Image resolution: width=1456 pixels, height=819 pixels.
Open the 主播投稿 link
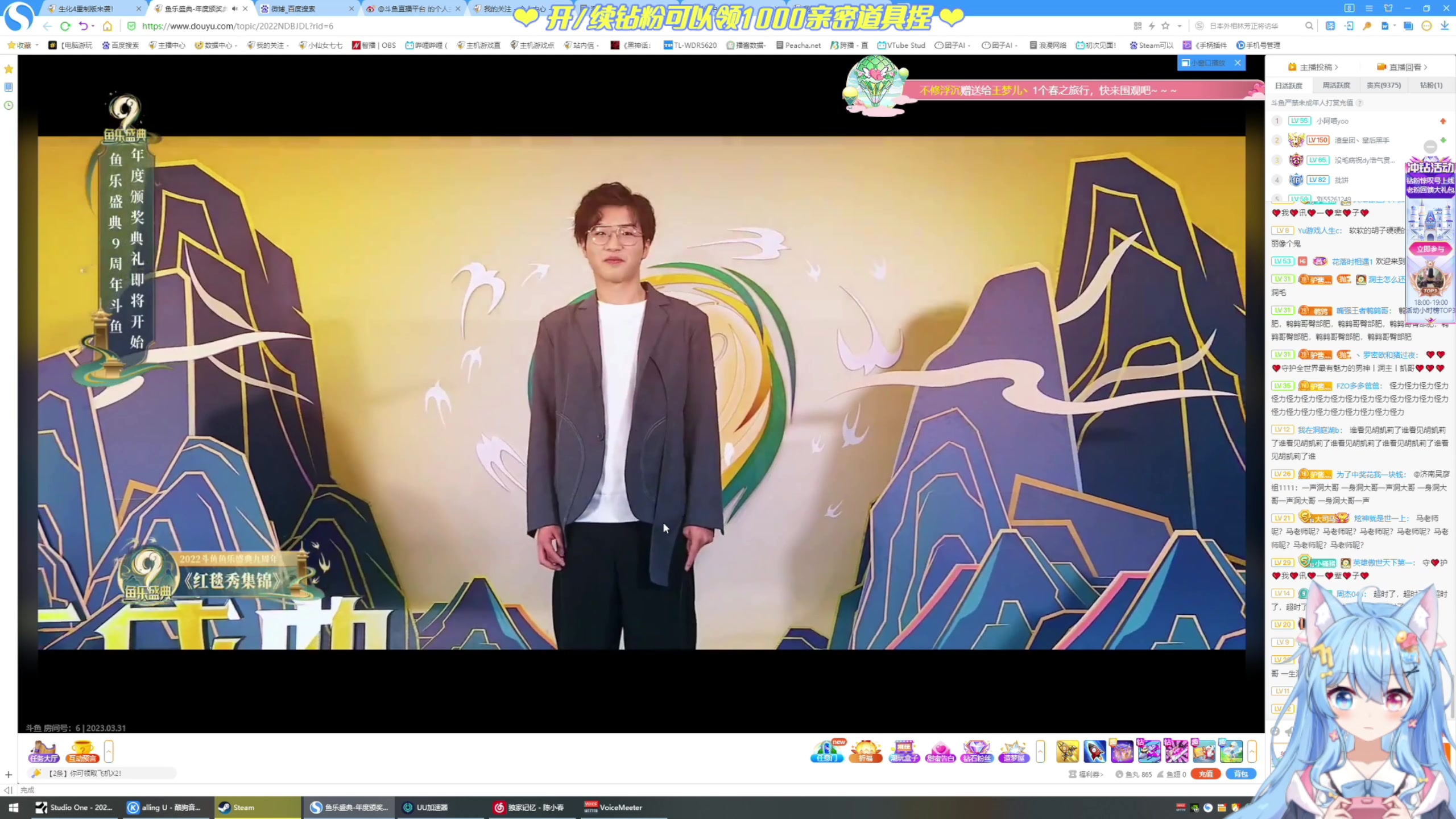pyautogui.click(x=1314, y=67)
